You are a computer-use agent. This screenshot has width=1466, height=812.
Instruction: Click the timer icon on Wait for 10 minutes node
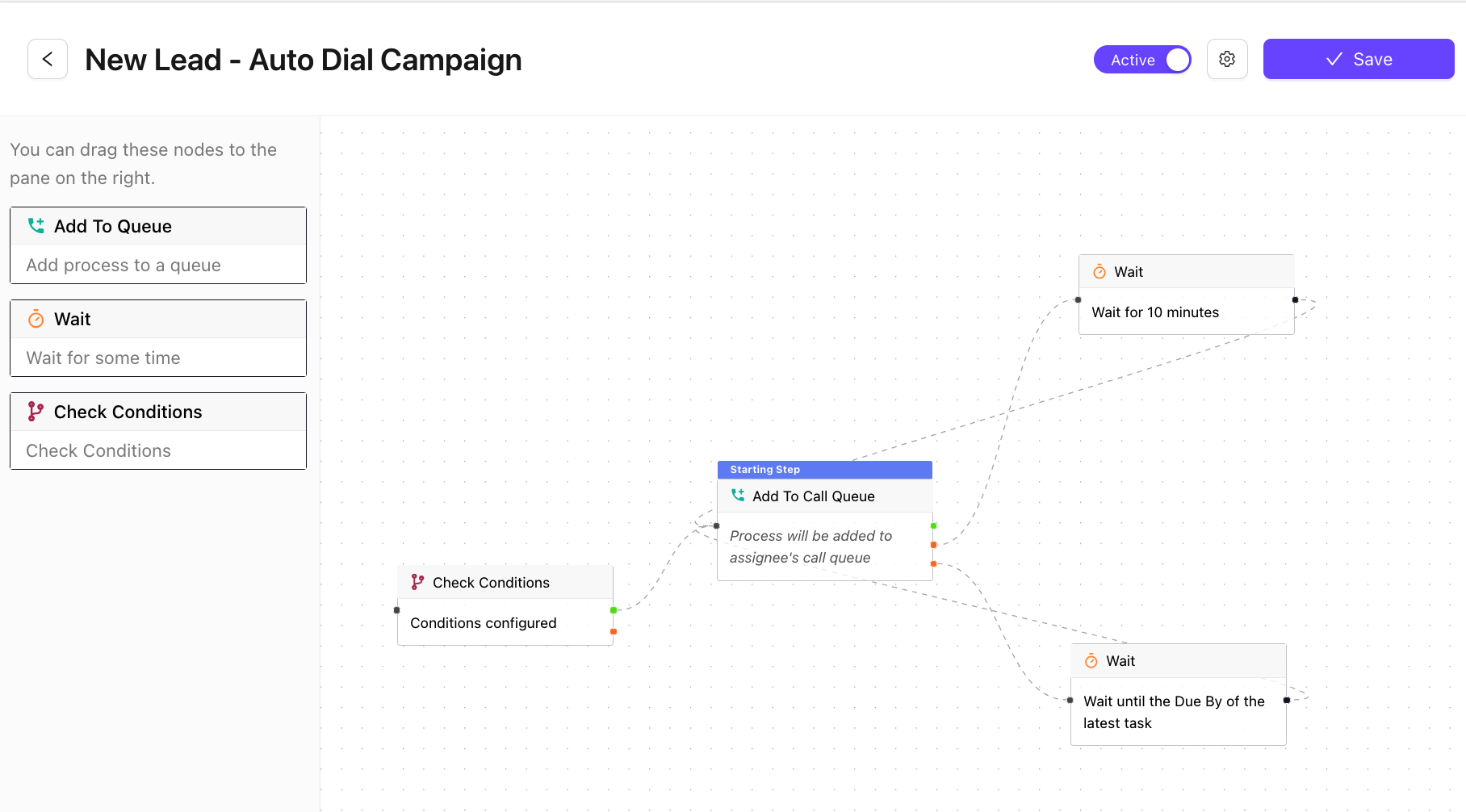(x=1099, y=272)
